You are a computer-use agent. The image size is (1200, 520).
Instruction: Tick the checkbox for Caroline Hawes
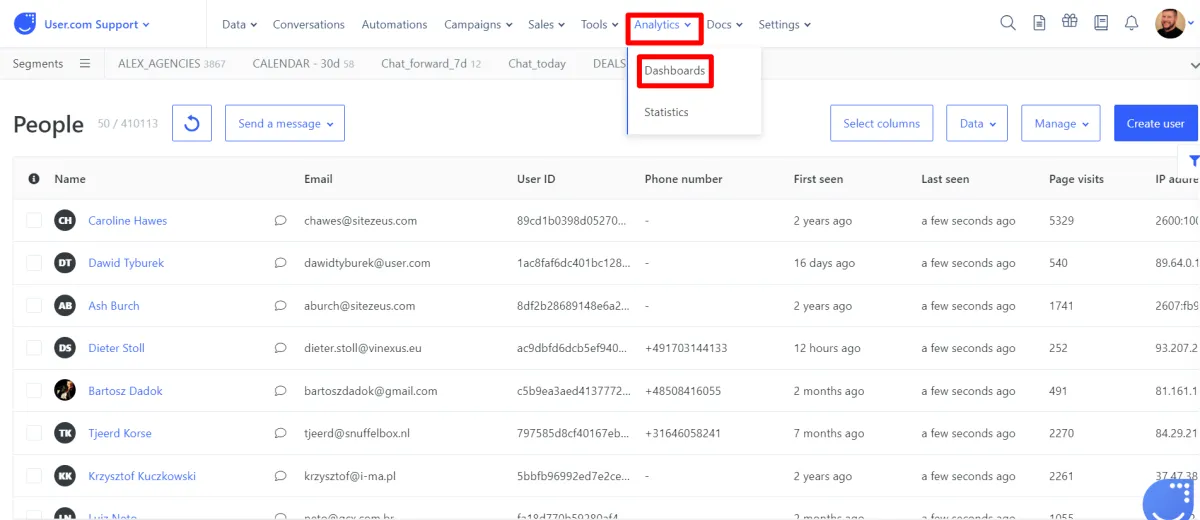point(34,221)
